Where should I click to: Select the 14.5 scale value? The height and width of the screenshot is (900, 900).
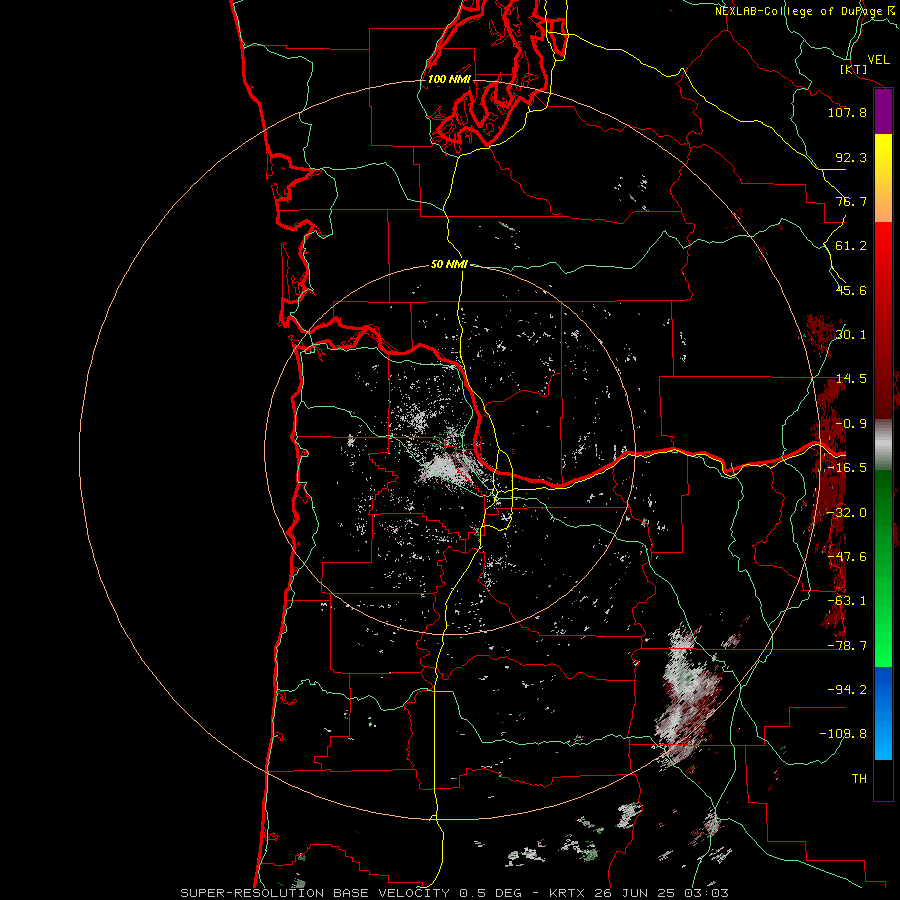pyautogui.click(x=851, y=379)
